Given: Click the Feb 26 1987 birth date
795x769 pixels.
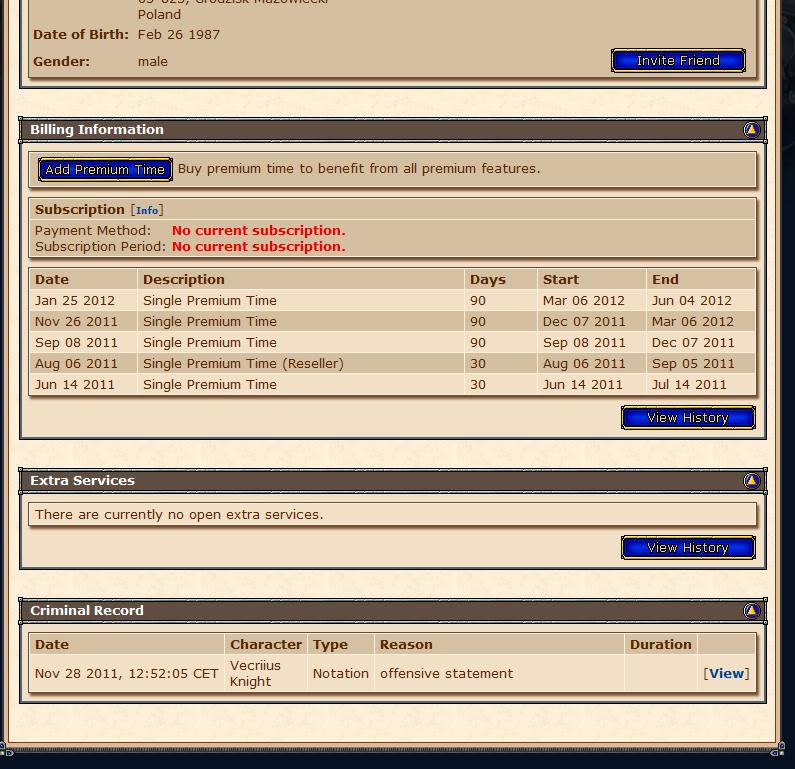Looking at the screenshot, I should (x=179, y=34).
